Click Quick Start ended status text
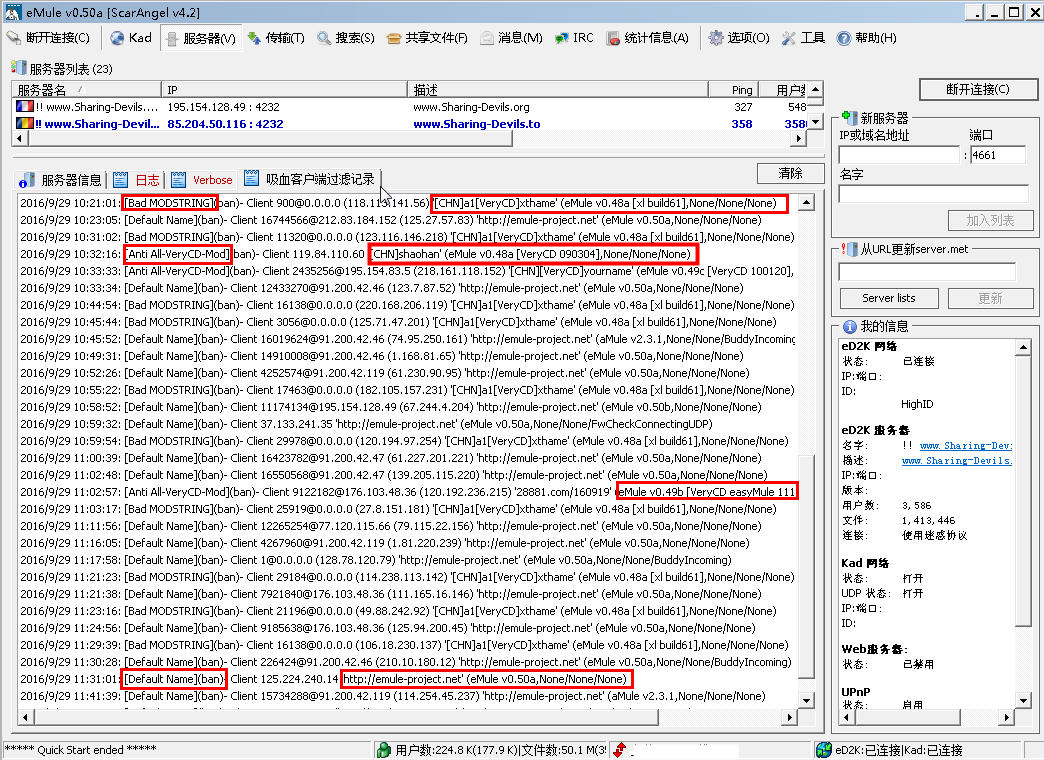This screenshot has width=1044, height=760. (81, 750)
